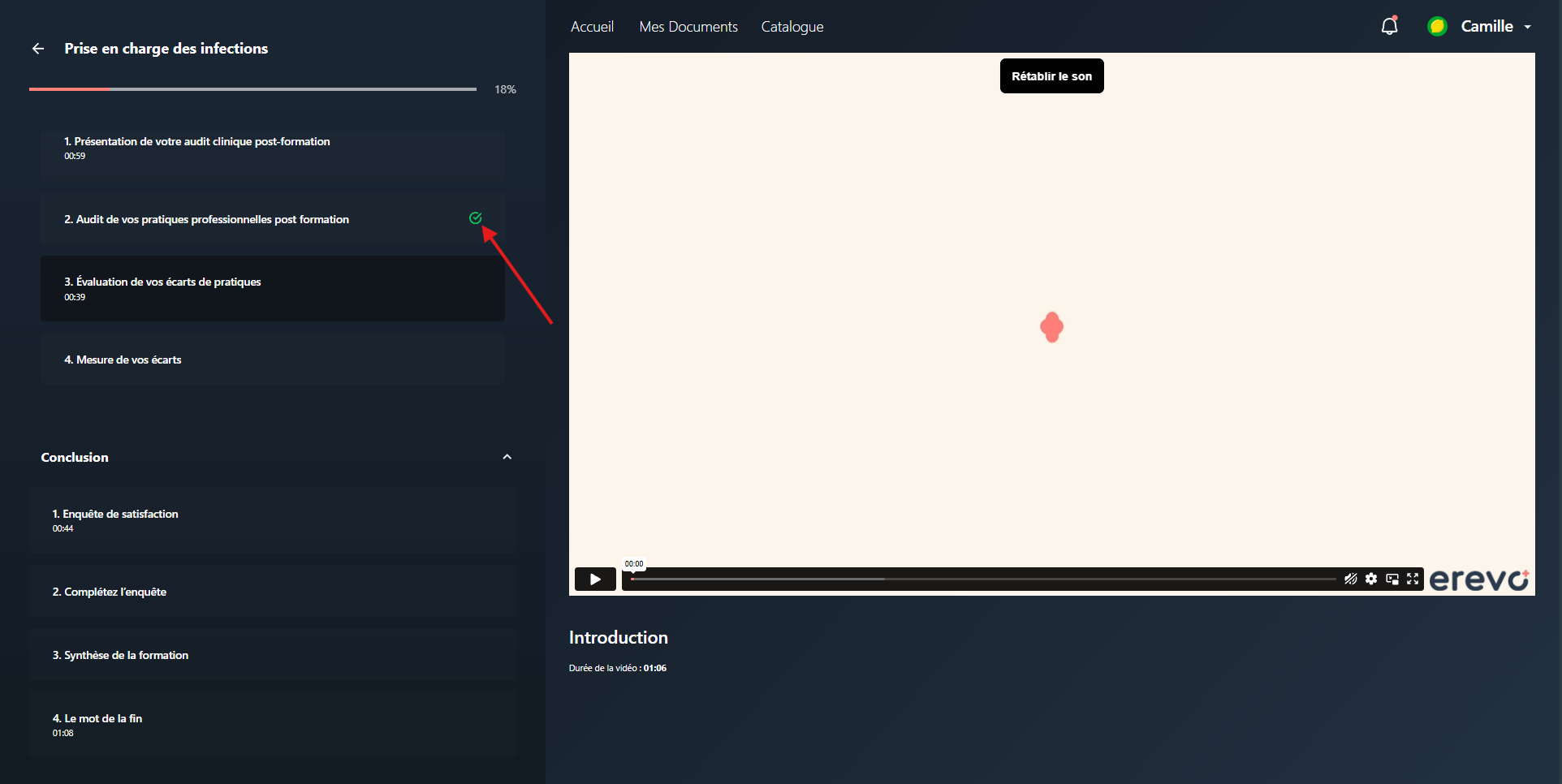The height and width of the screenshot is (784, 1562).
Task: Select lesson 3 Évaluation de vos écarts
Action: click(273, 289)
